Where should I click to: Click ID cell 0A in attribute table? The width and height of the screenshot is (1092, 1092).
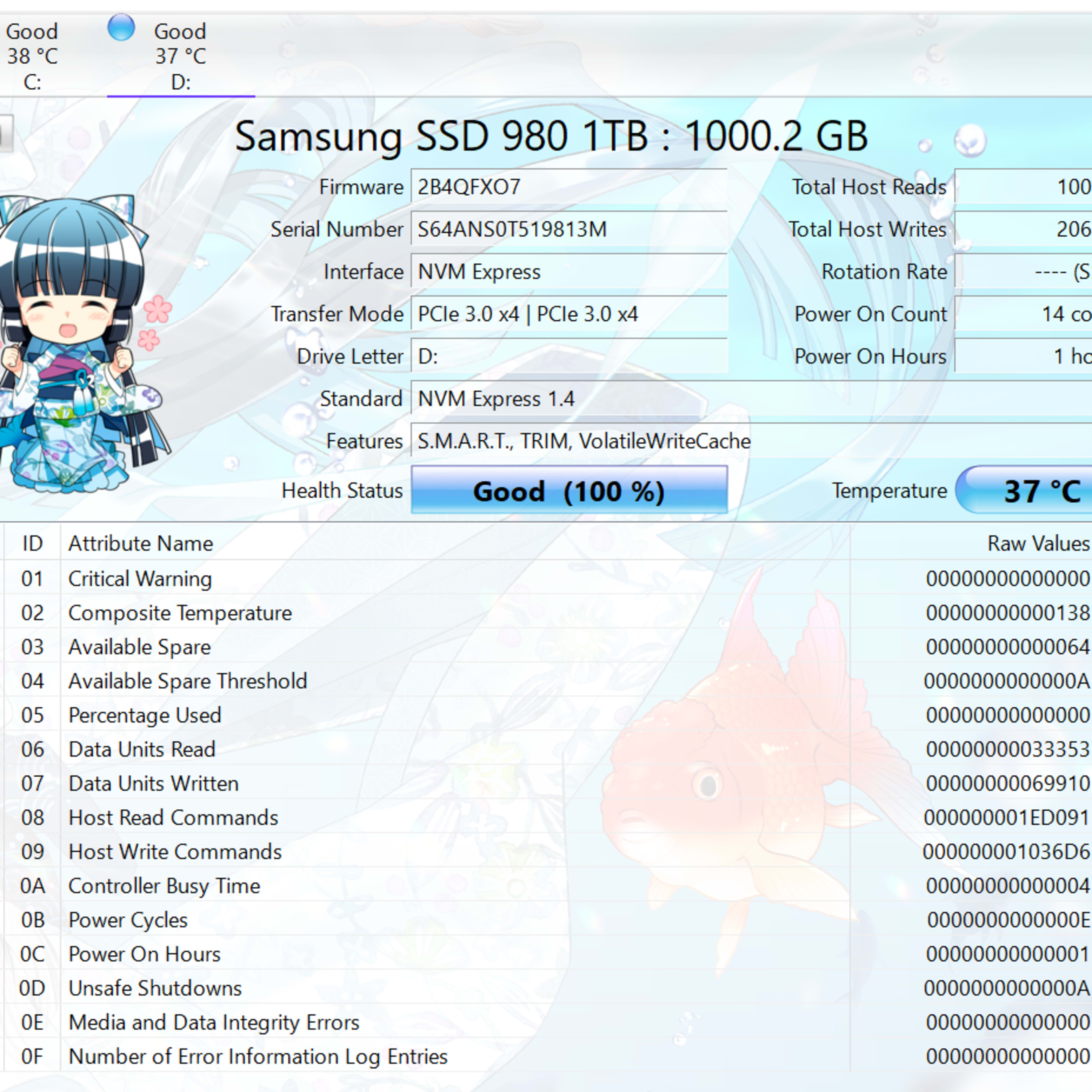point(32,886)
